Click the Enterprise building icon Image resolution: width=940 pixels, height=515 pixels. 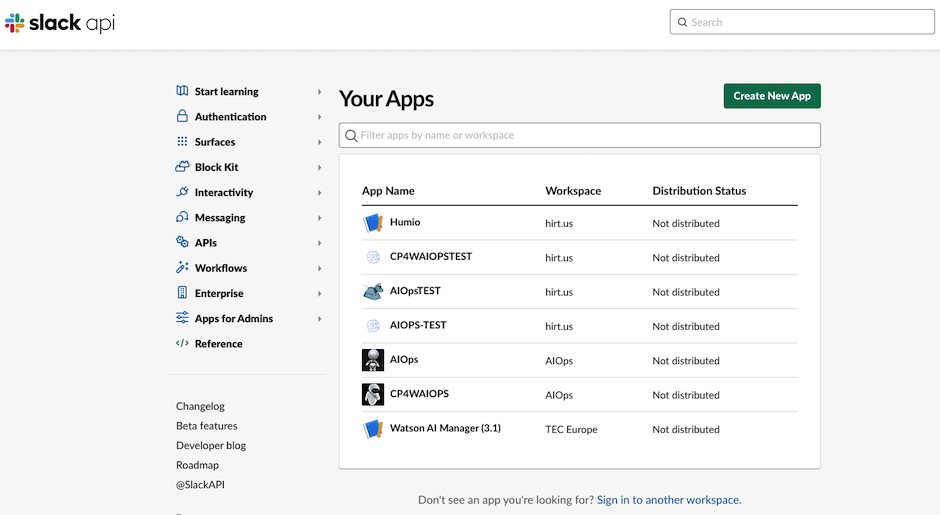182,292
